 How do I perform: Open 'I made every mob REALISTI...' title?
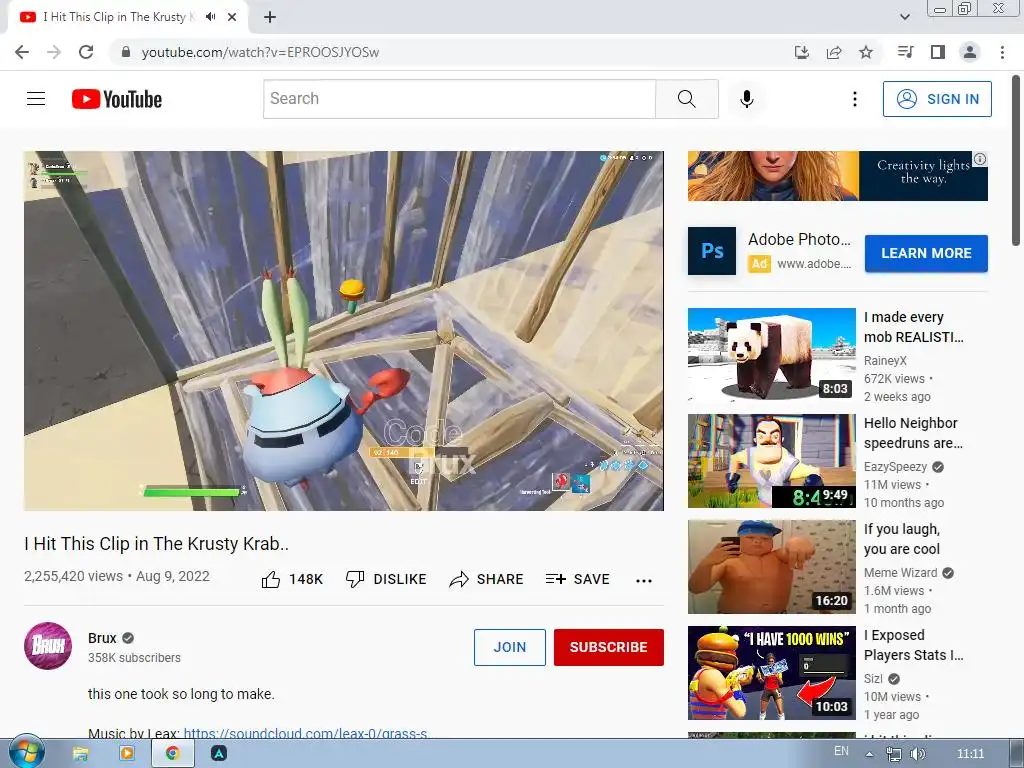tap(913, 327)
